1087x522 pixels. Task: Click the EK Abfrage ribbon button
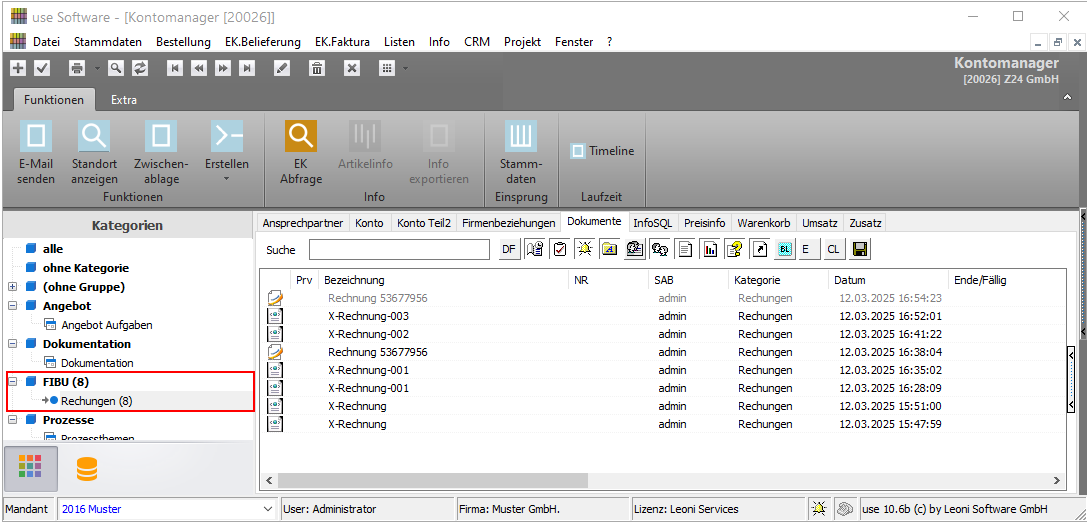(301, 153)
